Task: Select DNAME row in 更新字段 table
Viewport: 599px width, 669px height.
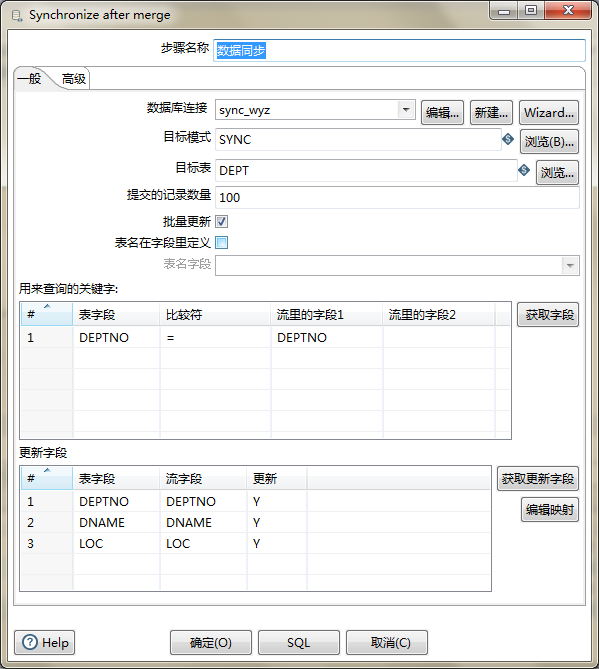Action: [256, 522]
